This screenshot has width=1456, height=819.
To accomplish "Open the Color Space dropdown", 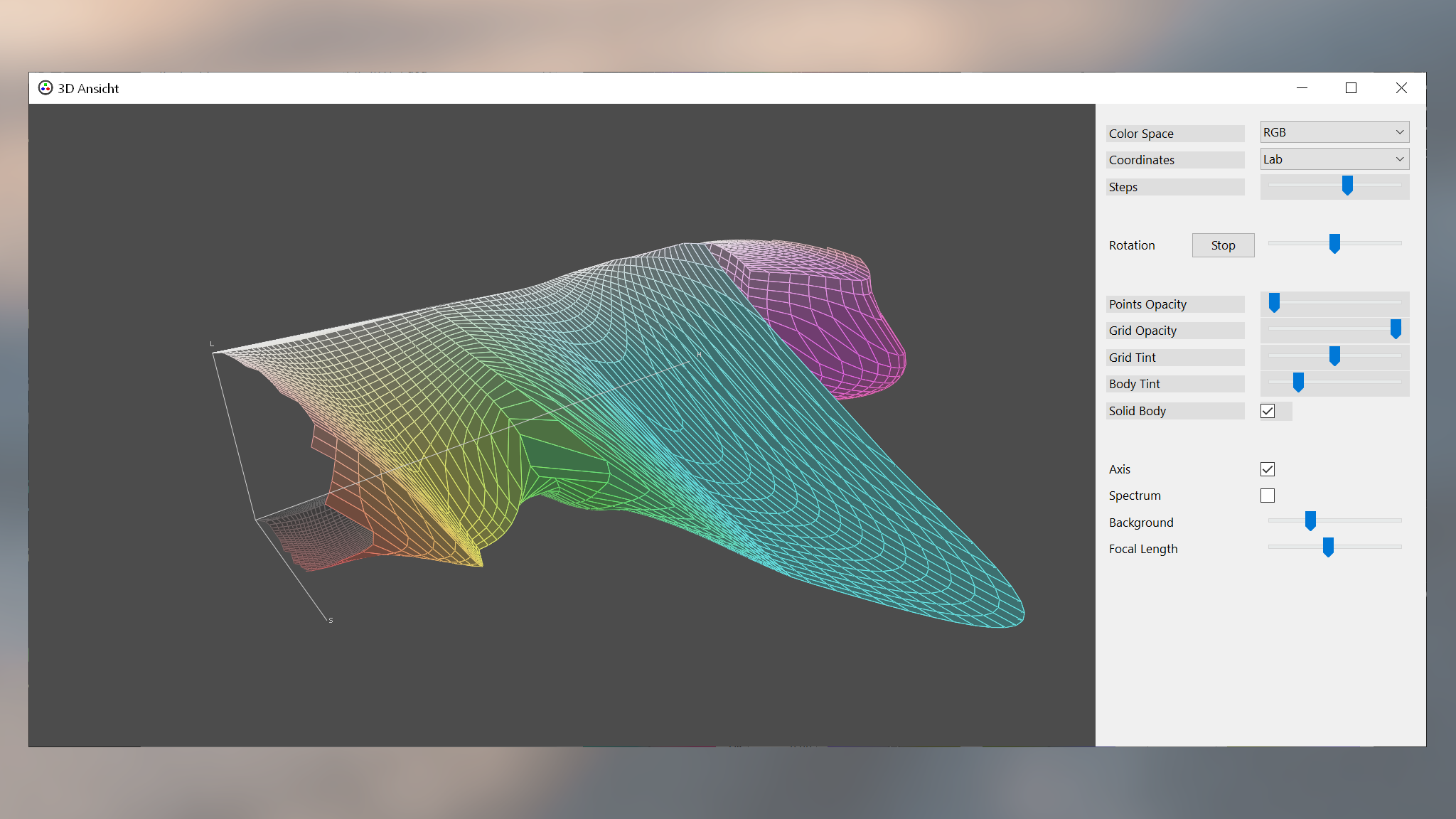I will pos(1334,132).
